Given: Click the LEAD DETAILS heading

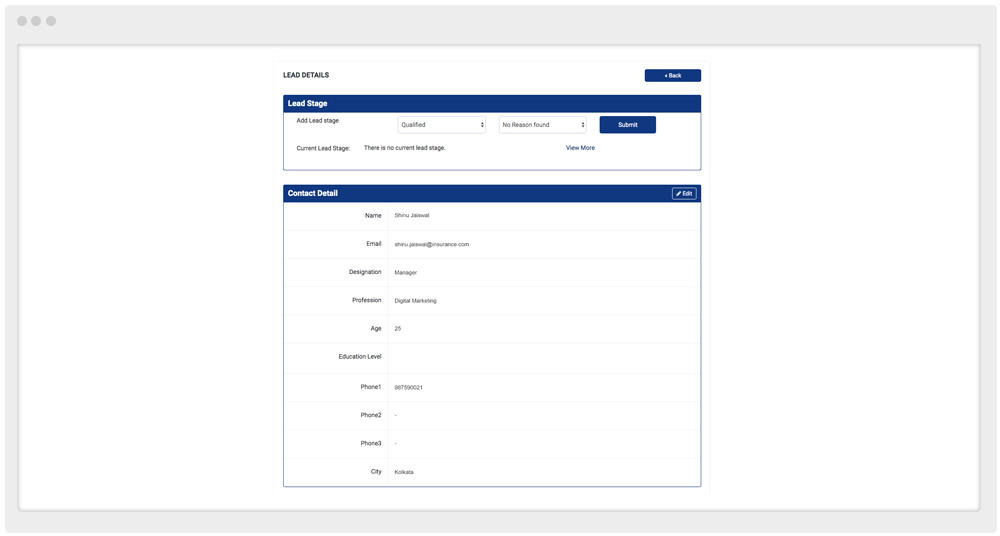Looking at the screenshot, I should (x=306, y=75).
